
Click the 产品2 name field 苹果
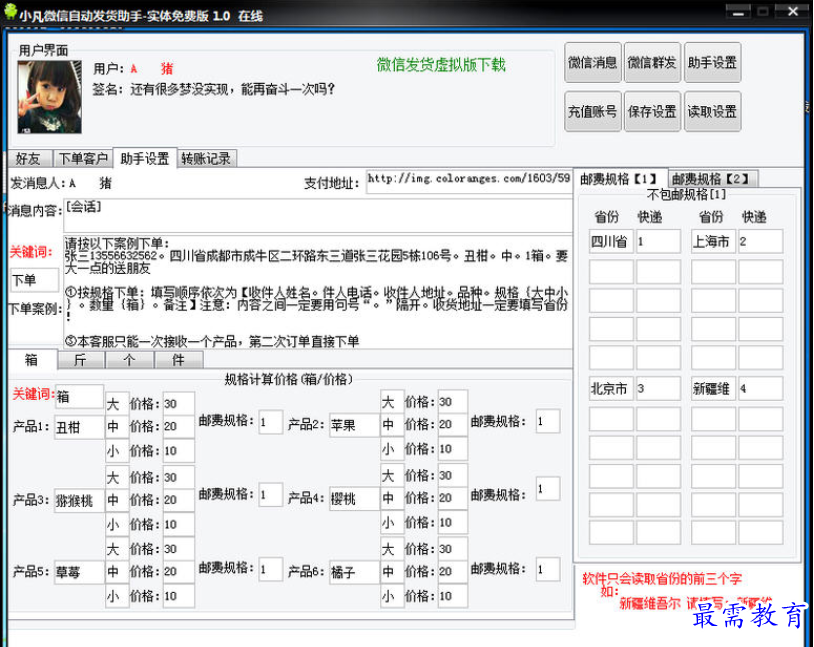[354, 425]
